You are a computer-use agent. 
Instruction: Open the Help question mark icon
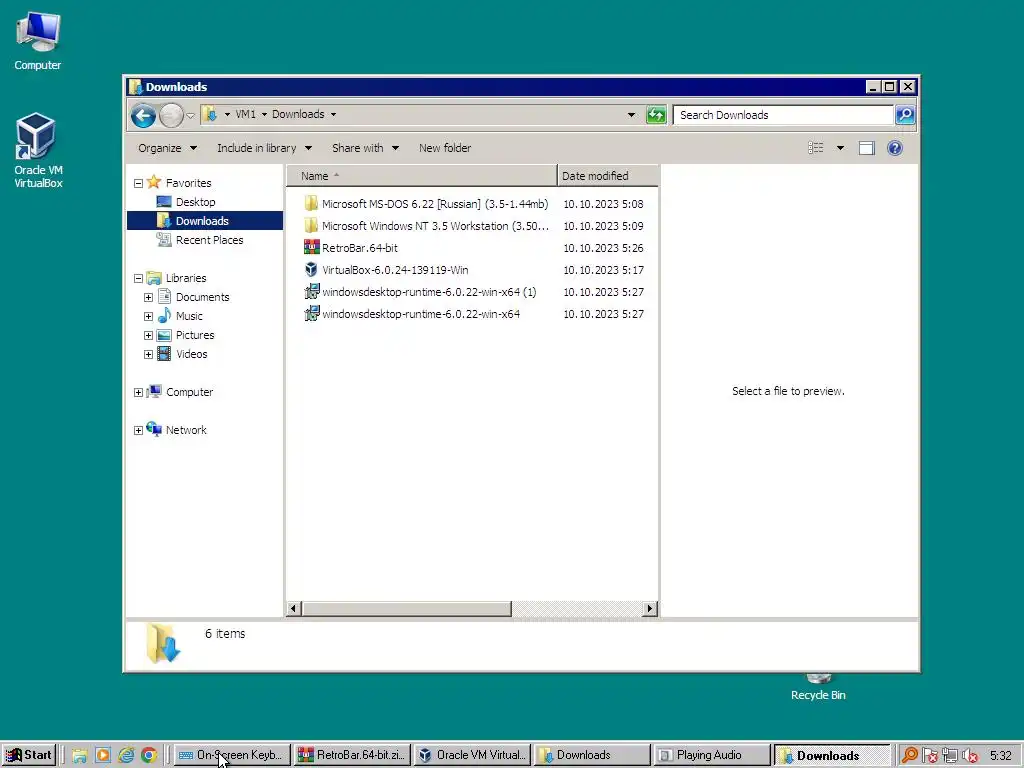click(895, 148)
